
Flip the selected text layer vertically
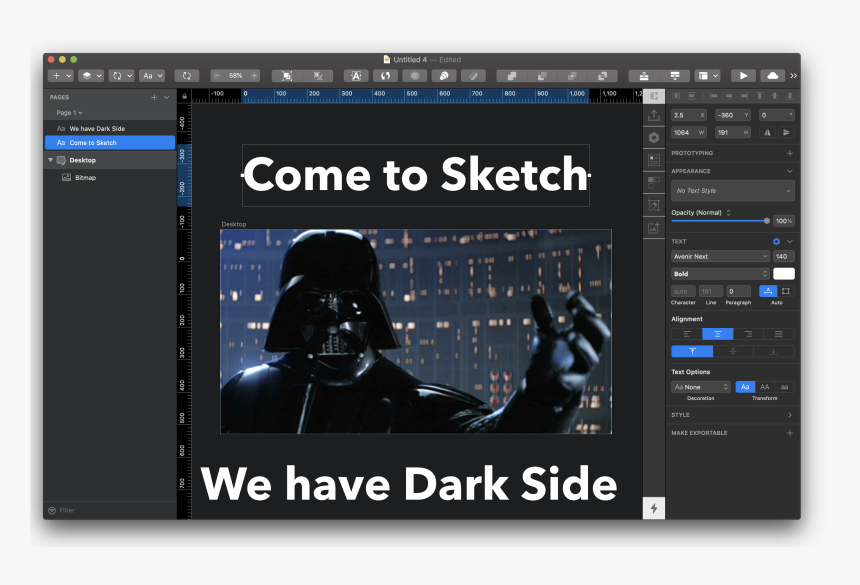[x=787, y=132]
